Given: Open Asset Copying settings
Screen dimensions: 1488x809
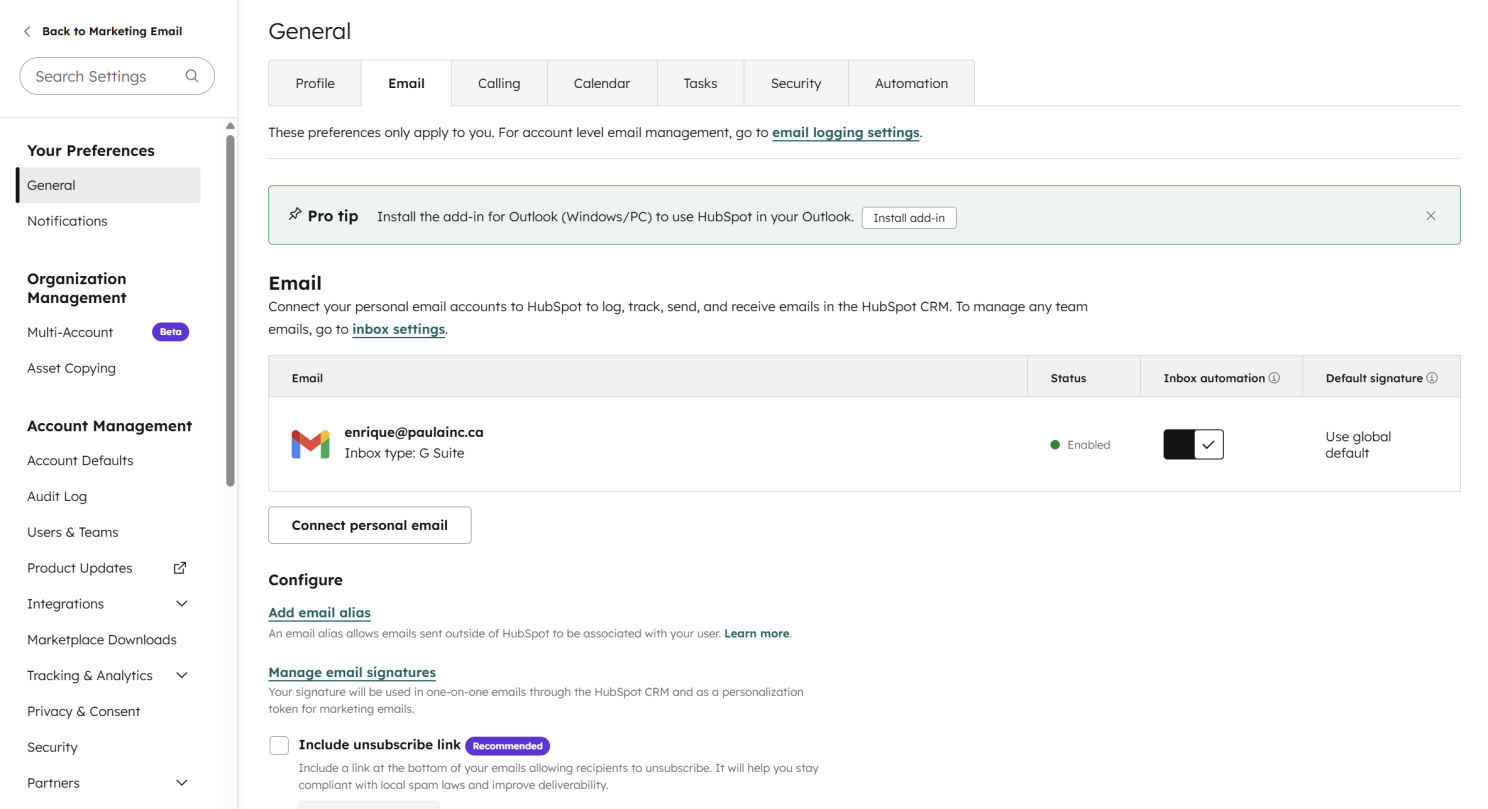Looking at the screenshot, I should tap(71, 368).
